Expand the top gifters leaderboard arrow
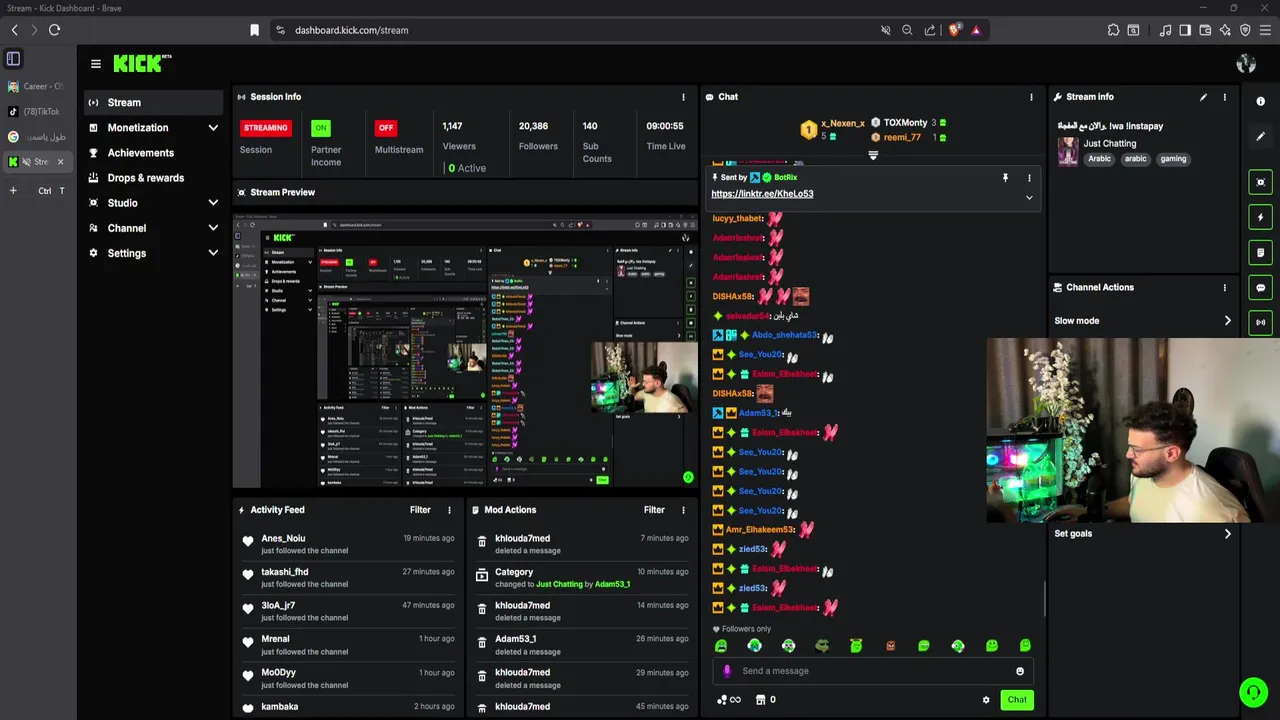The height and width of the screenshot is (720, 1280). 873,156
